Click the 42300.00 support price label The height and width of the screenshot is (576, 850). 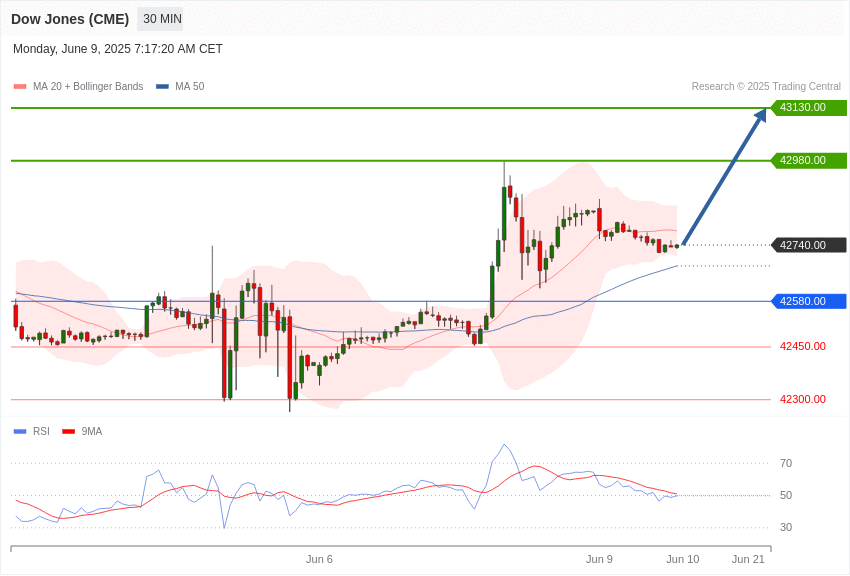(x=803, y=399)
